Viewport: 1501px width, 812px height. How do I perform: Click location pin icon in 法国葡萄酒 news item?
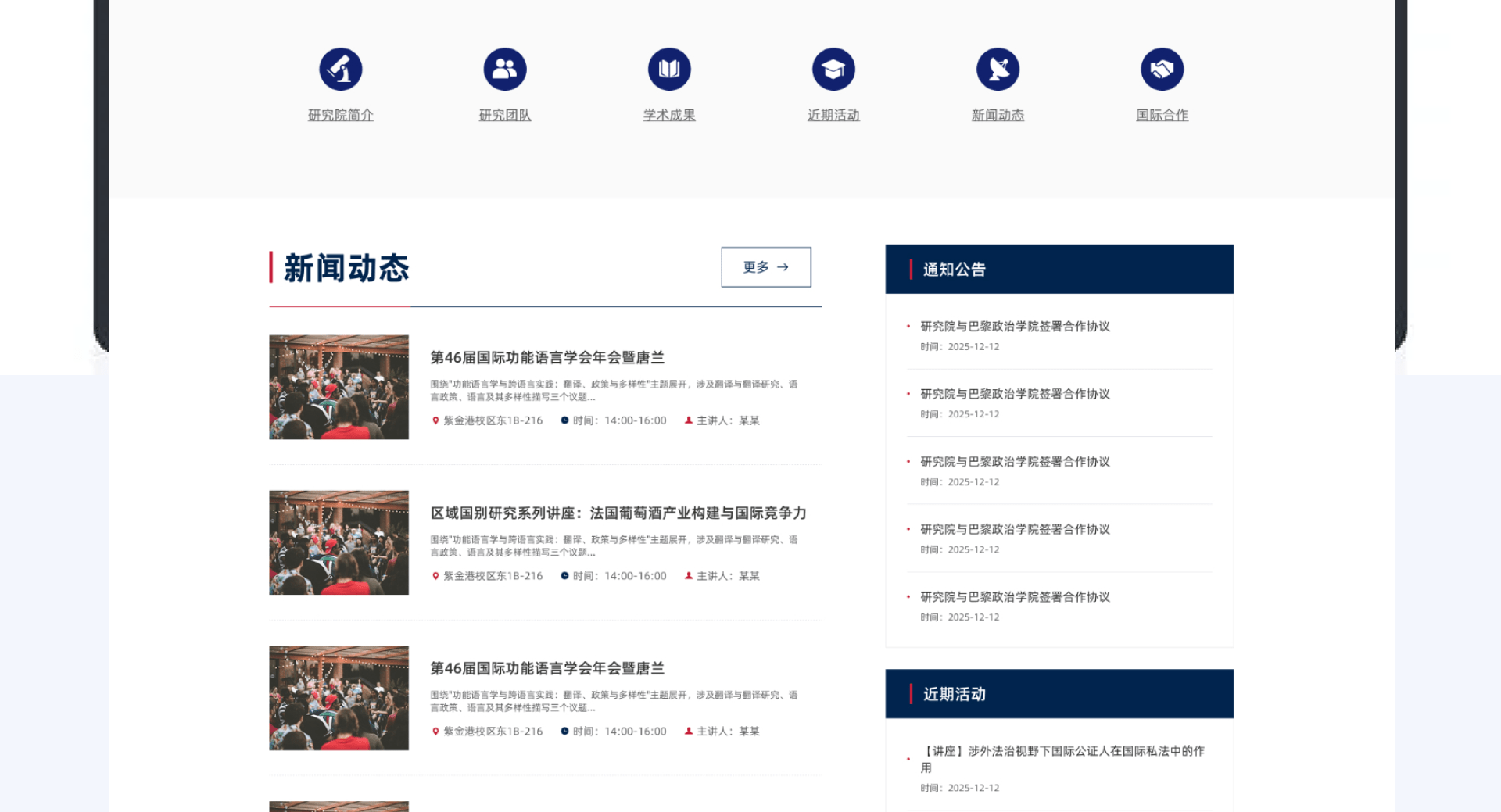point(435,576)
